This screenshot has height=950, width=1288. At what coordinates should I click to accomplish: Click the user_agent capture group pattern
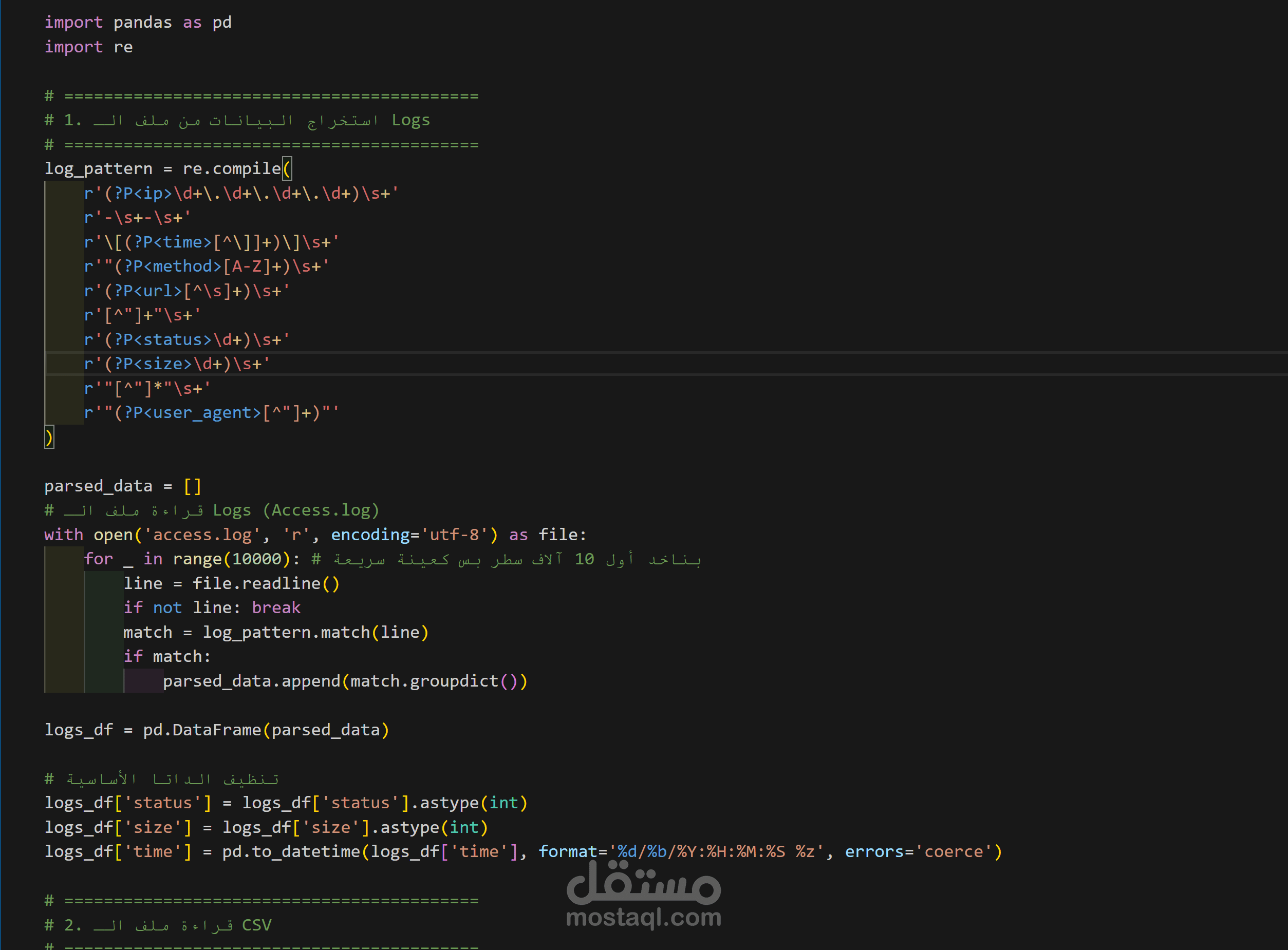coord(211,412)
